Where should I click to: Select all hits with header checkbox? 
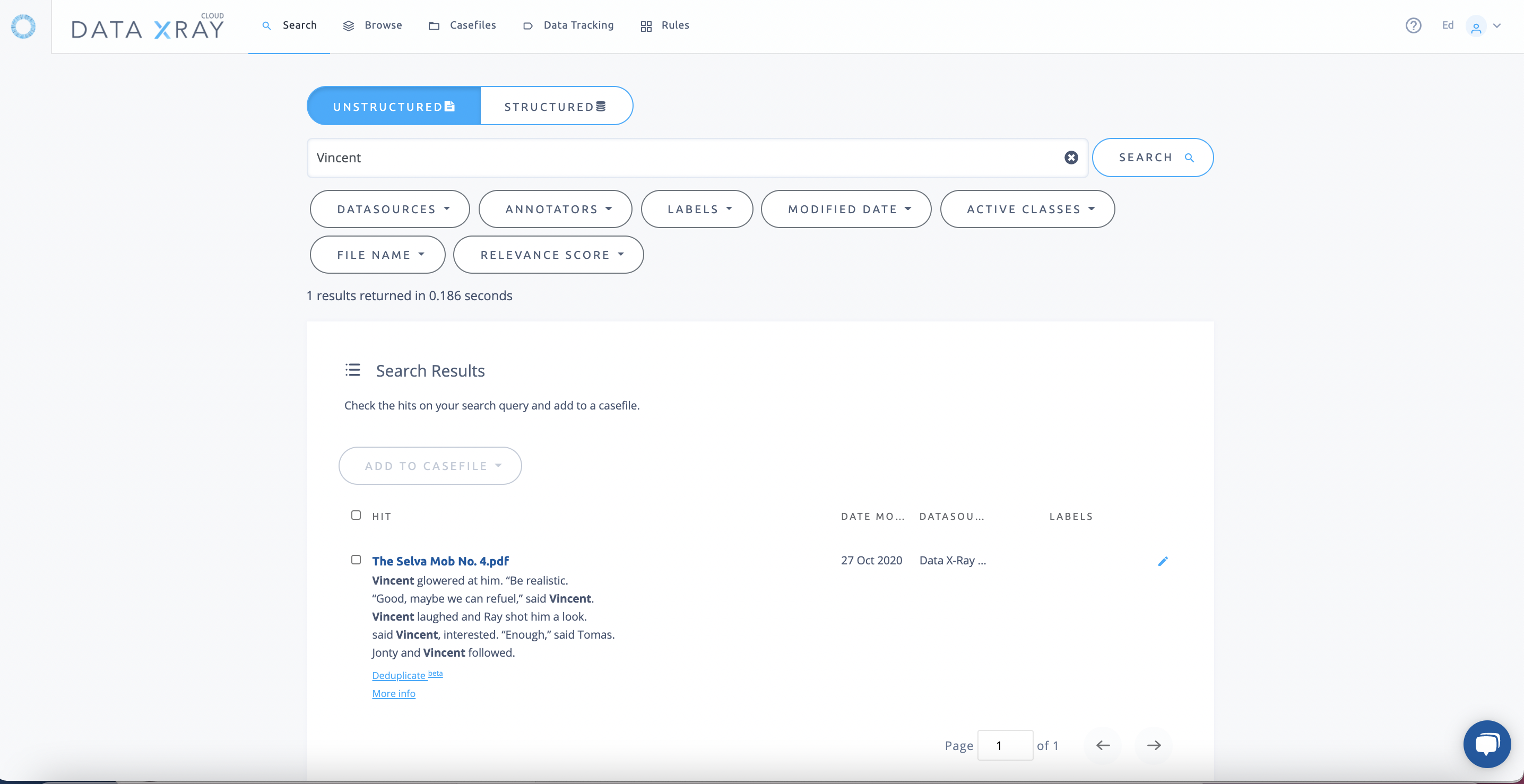356,515
